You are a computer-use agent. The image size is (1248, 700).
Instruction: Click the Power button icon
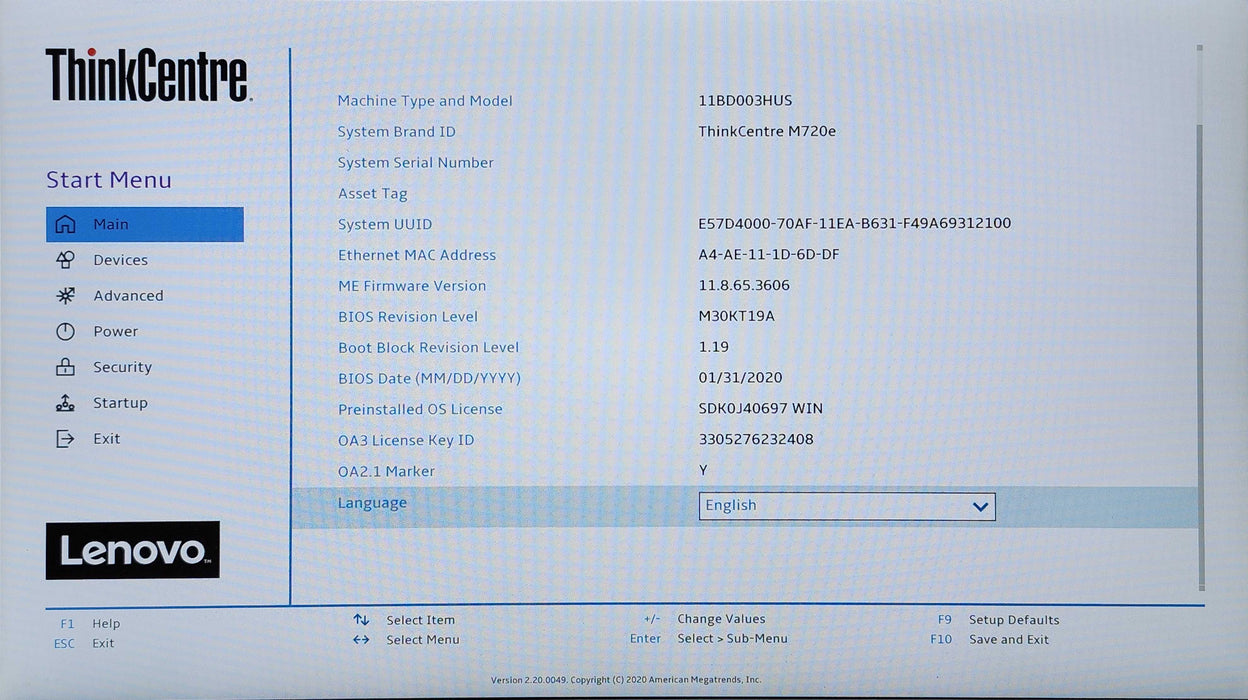[x=65, y=332]
